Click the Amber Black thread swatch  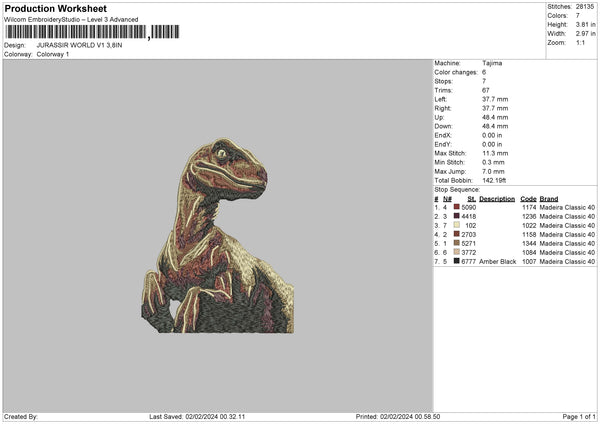point(457,261)
